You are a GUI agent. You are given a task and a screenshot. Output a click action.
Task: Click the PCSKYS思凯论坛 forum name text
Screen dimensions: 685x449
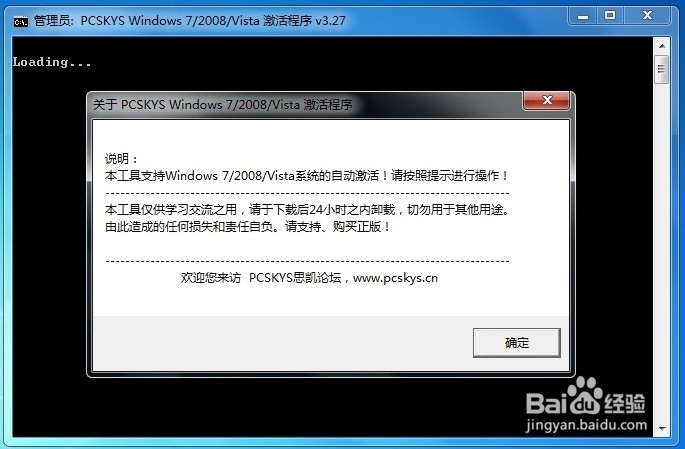(x=295, y=278)
